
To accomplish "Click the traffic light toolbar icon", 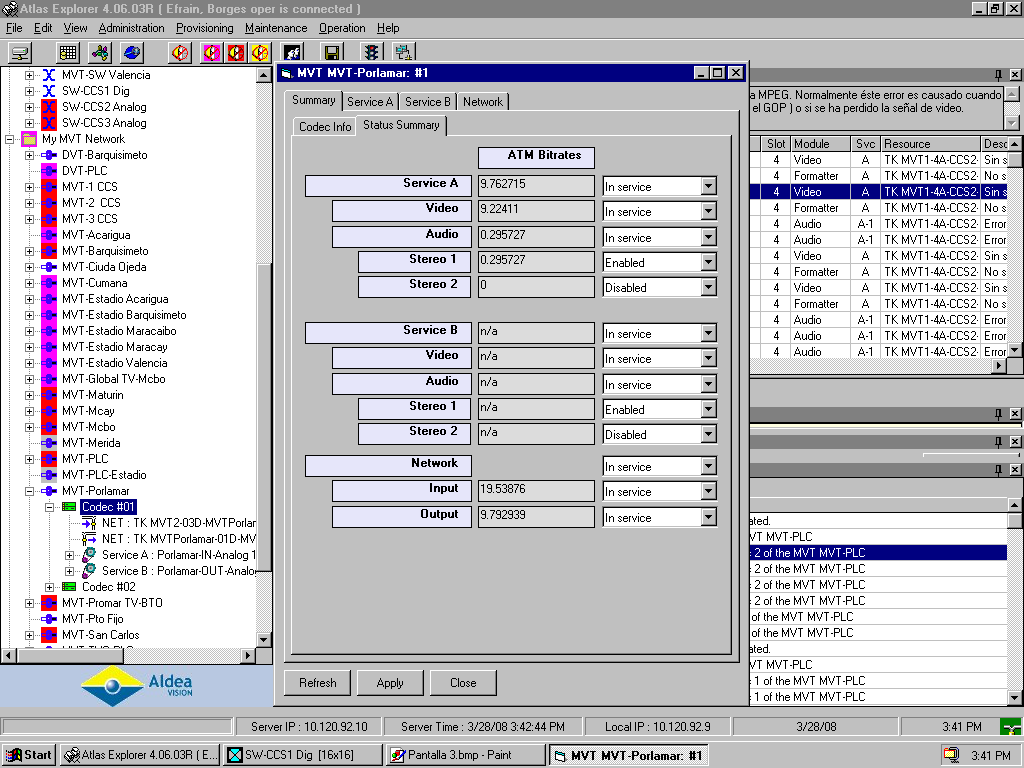I will tap(372, 53).
